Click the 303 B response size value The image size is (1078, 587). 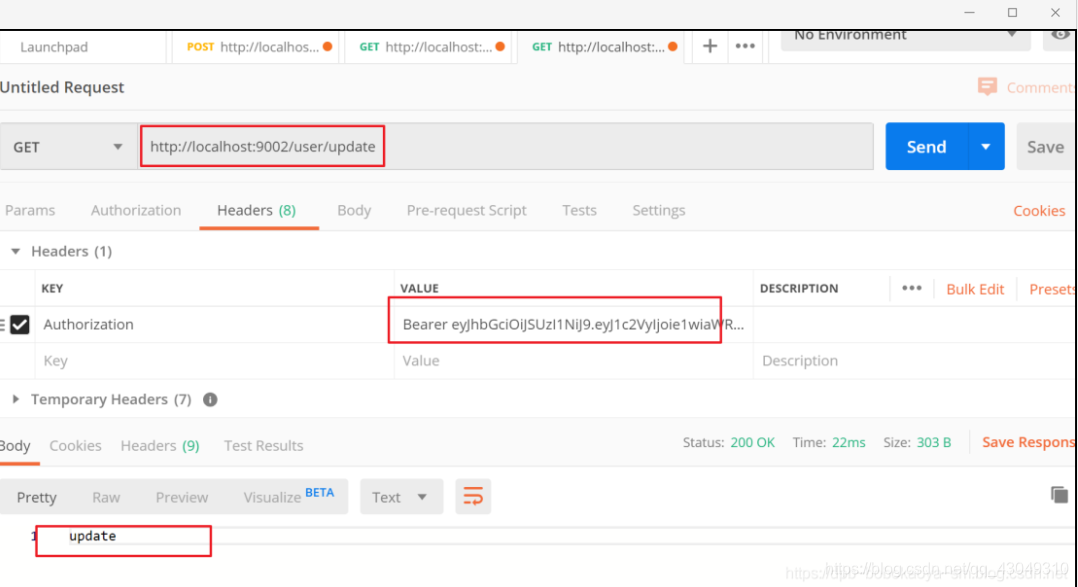pos(934,443)
